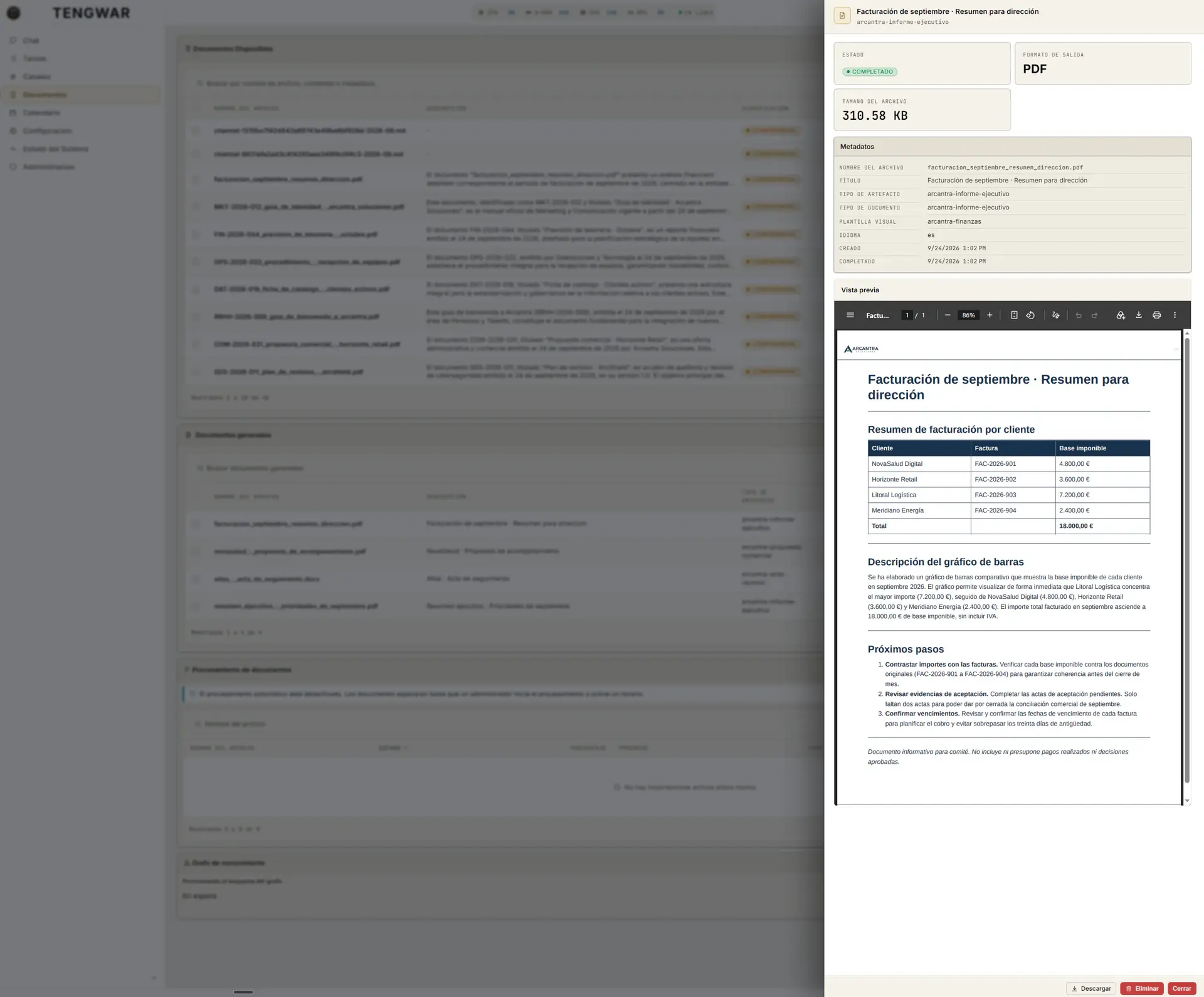Image resolution: width=1204 pixels, height=997 pixels.
Task: Toggle fit-to-page in PDF viewer
Action: [x=1014, y=315]
